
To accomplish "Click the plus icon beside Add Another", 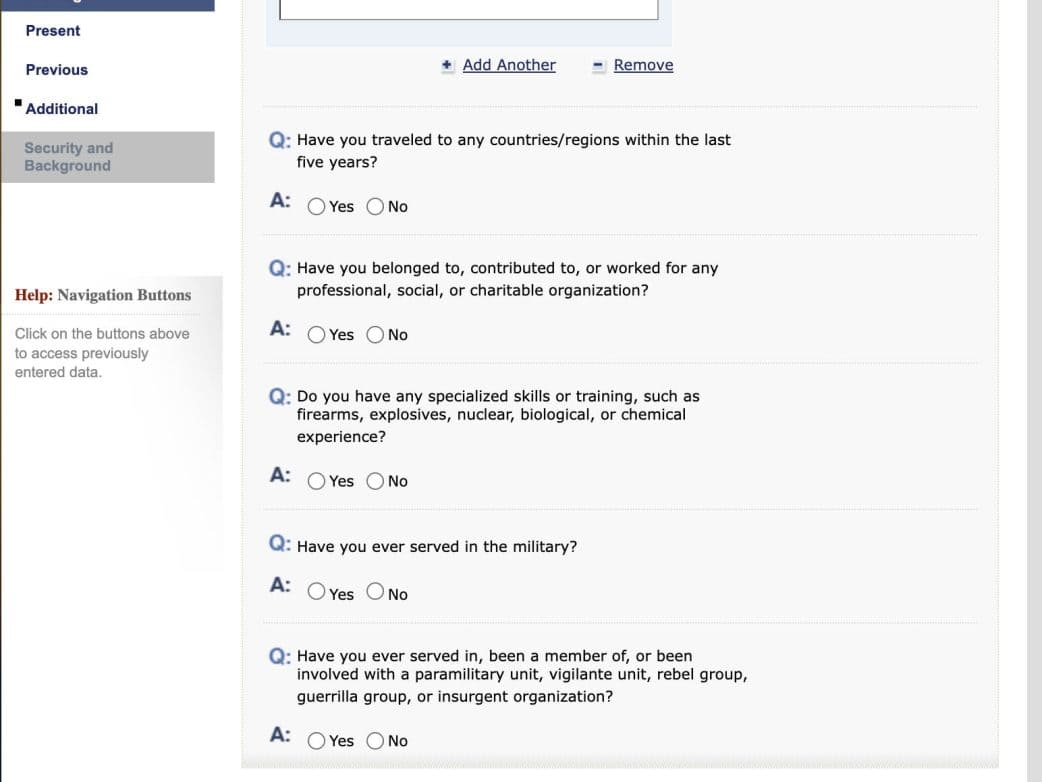I will 447,66.
